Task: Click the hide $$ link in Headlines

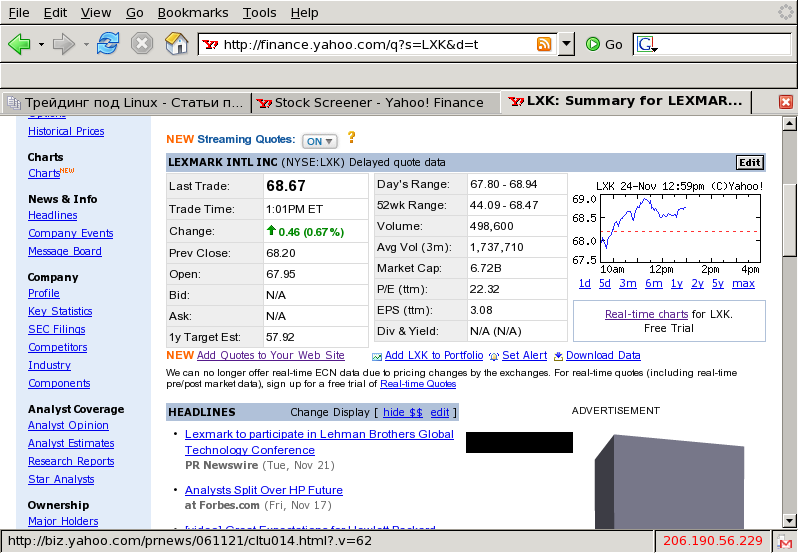Action: click(x=403, y=412)
